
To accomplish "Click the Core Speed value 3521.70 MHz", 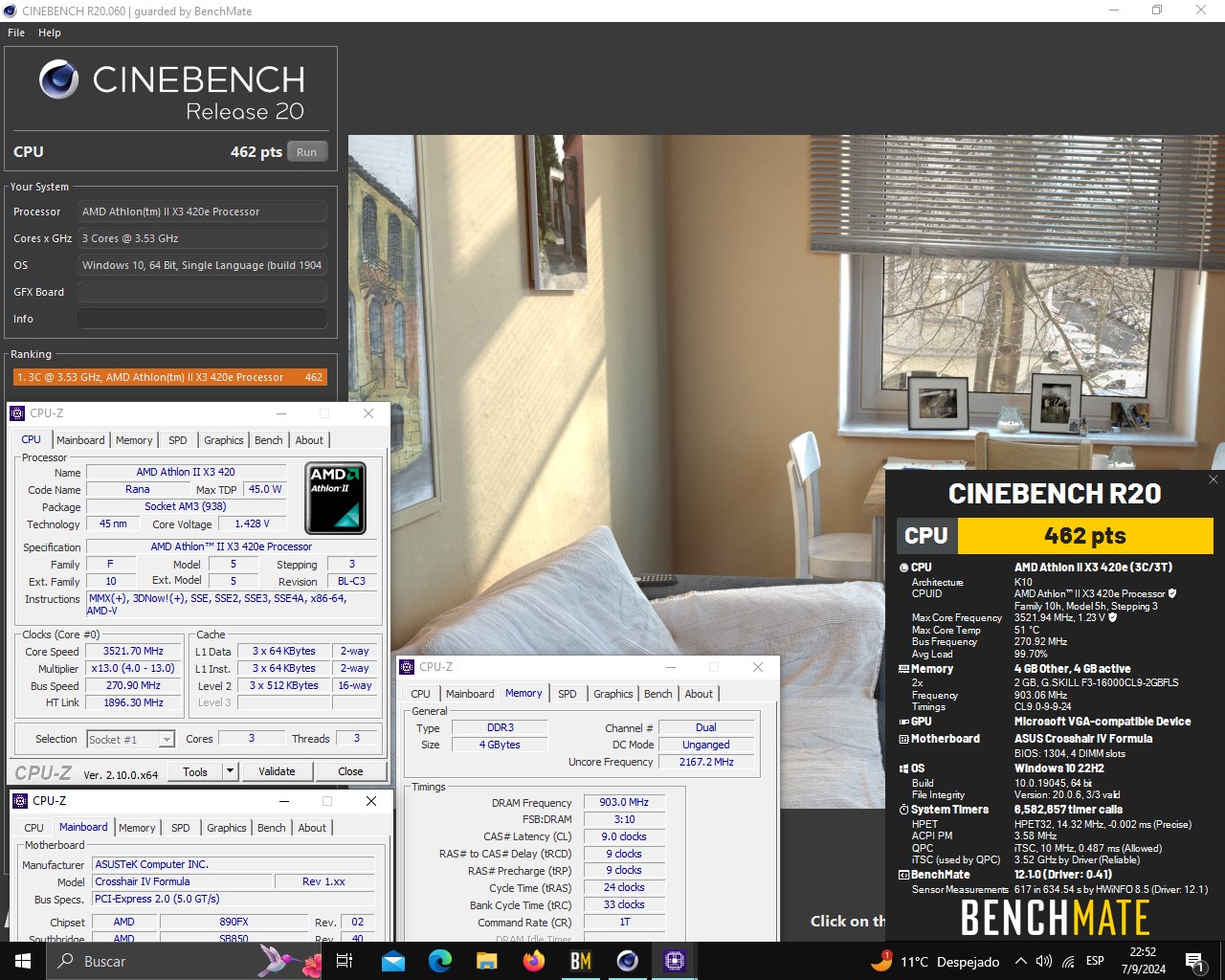I will pyautogui.click(x=133, y=651).
